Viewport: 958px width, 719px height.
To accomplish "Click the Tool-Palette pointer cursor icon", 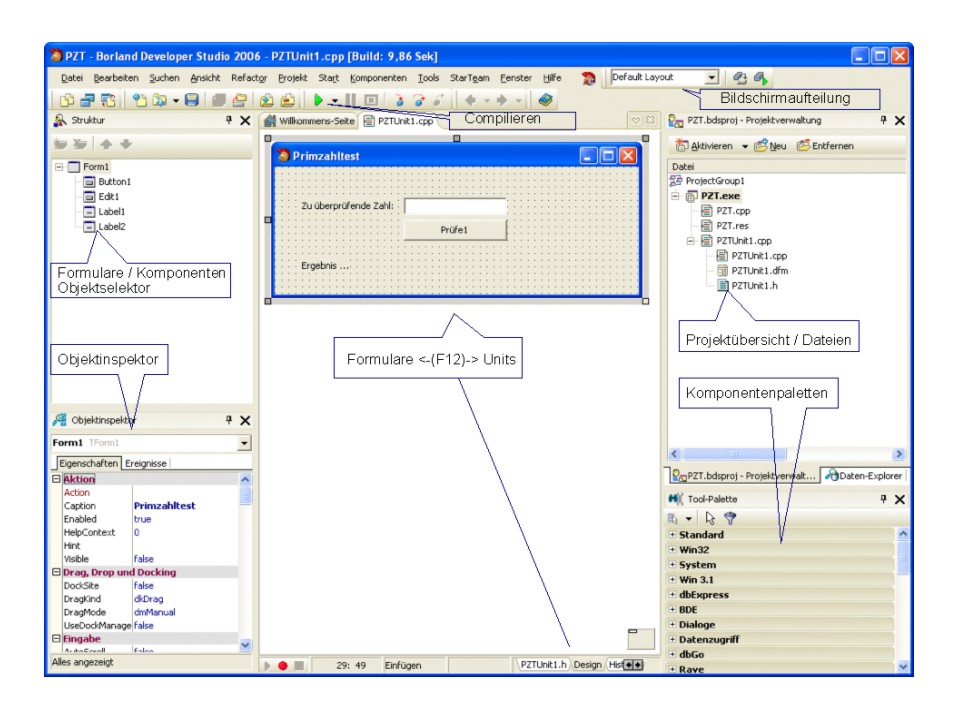I will click(710, 518).
